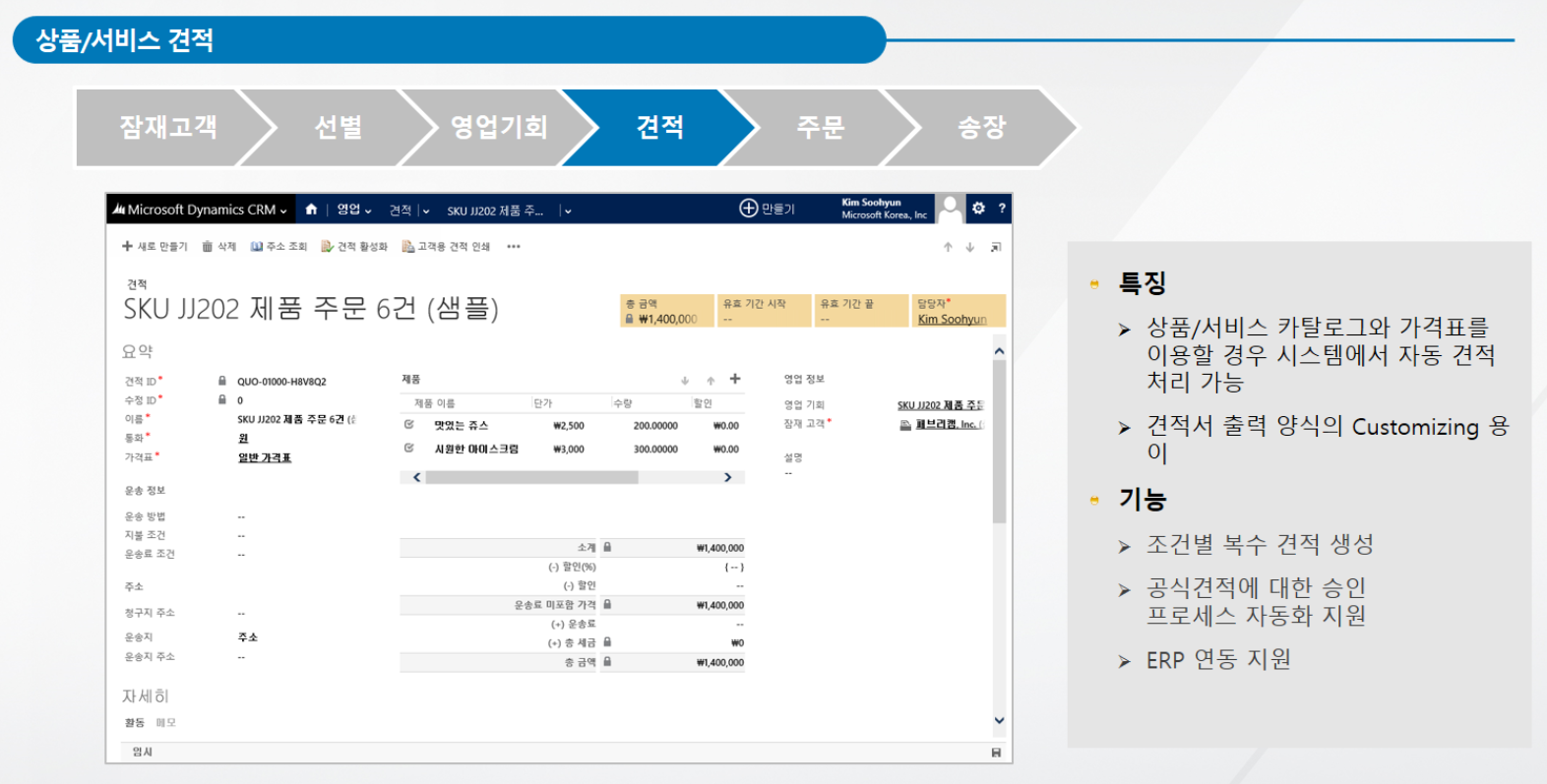The width and height of the screenshot is (1547, 784).
Task: Switch to the 메모 tab
Action: (x=165, y=723)
